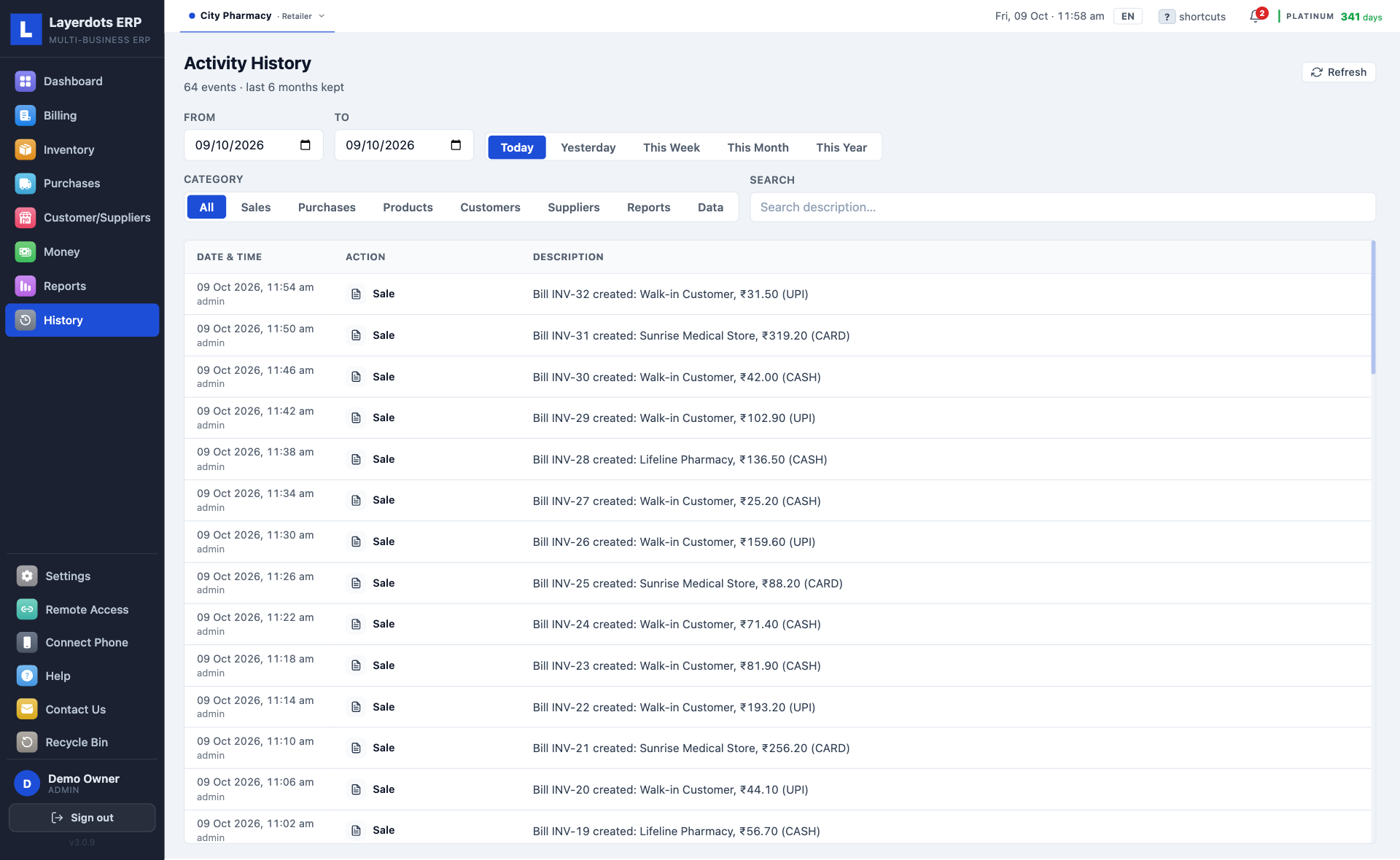Open the History menu item
Viewport: 1400px width, 860px height.
[82, 320]
